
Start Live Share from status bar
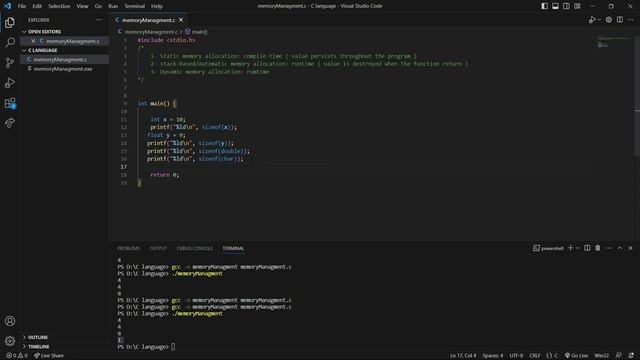[49, 356]
